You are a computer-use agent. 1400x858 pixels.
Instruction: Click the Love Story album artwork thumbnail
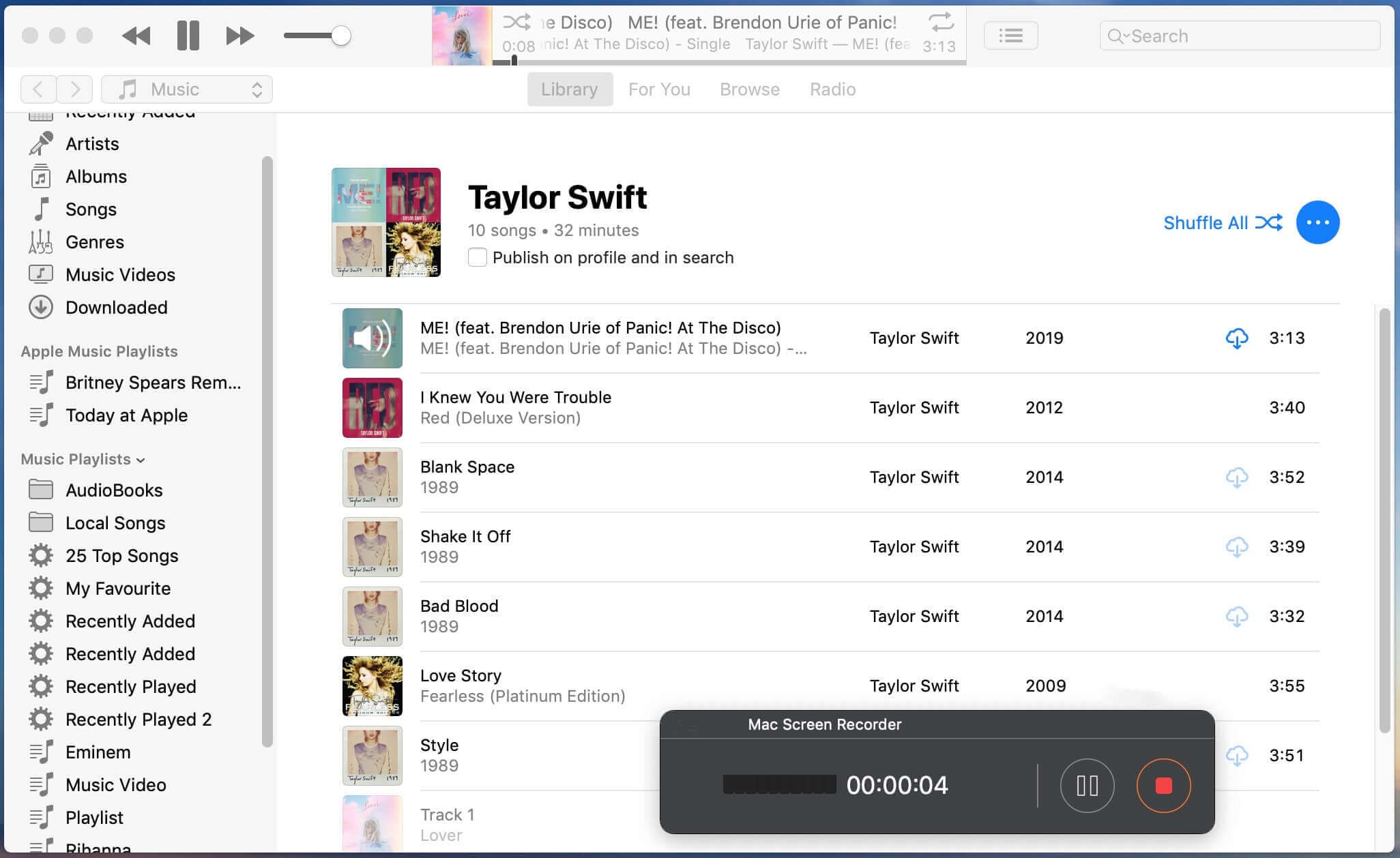pos(372,686)
